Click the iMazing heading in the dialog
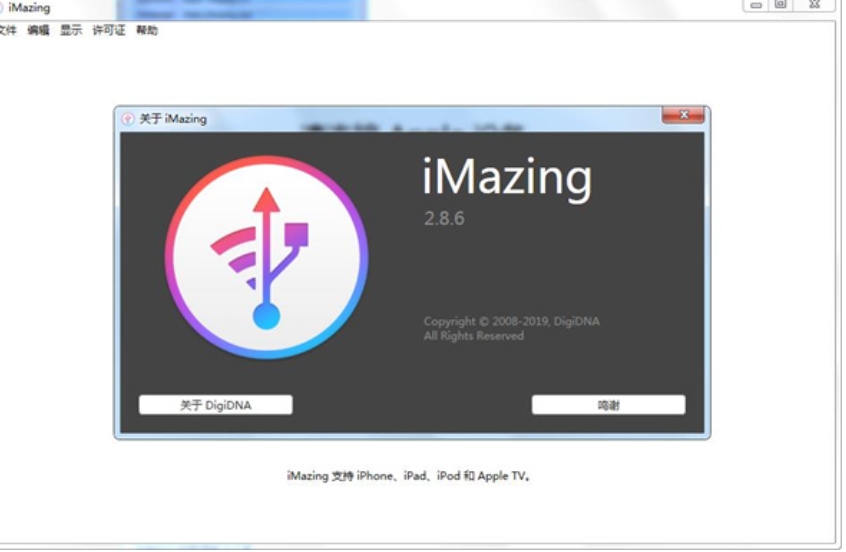 point(507,179)
